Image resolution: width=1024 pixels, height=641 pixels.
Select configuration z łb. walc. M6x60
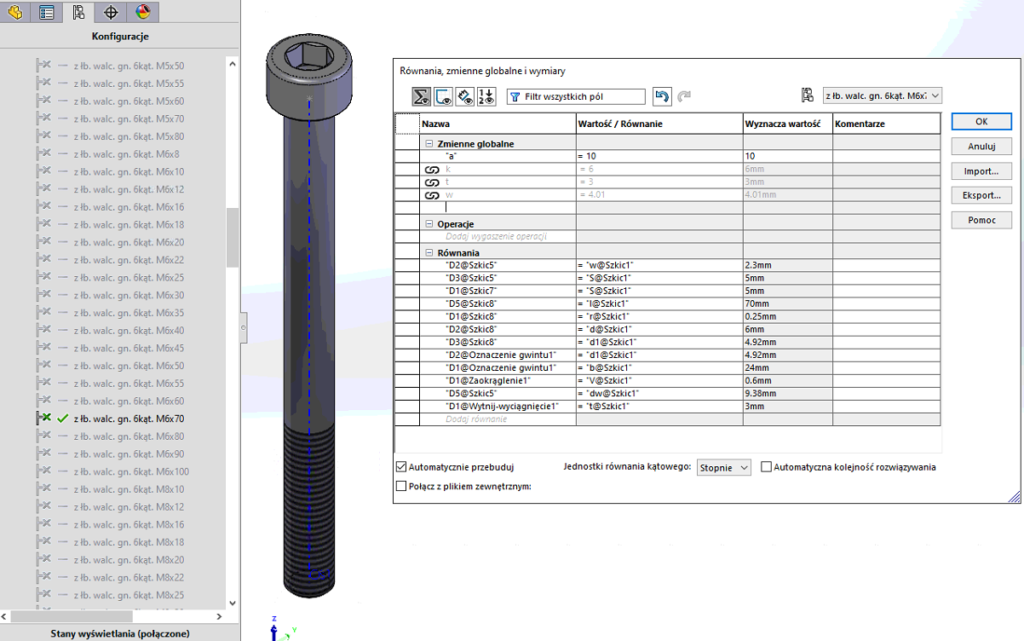click(129, 401)
